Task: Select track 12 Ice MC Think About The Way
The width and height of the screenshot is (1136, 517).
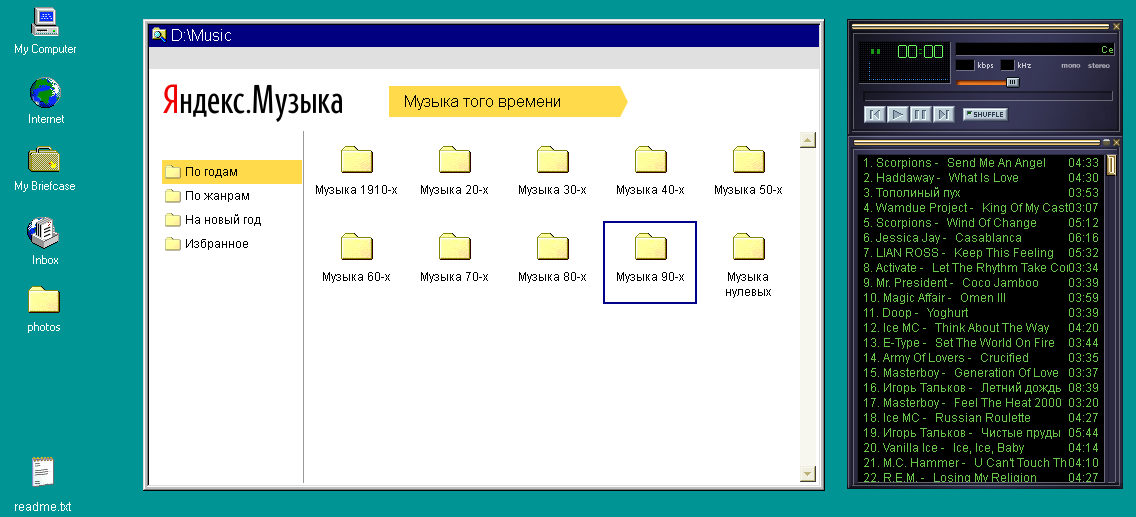Action: tap(981, 327)
